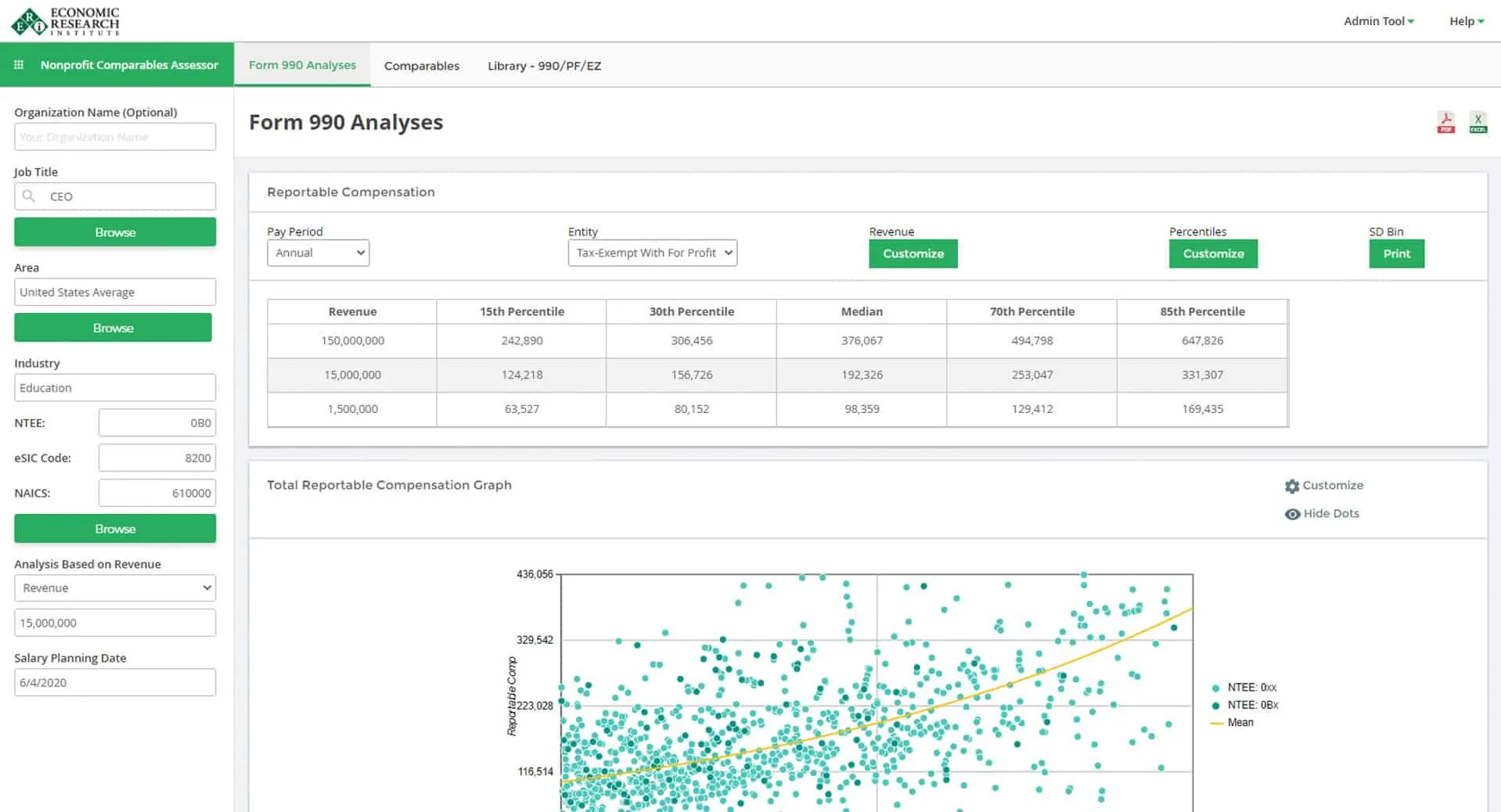Open the Admin Tool dropdown menu

(x=1379, y=21)
